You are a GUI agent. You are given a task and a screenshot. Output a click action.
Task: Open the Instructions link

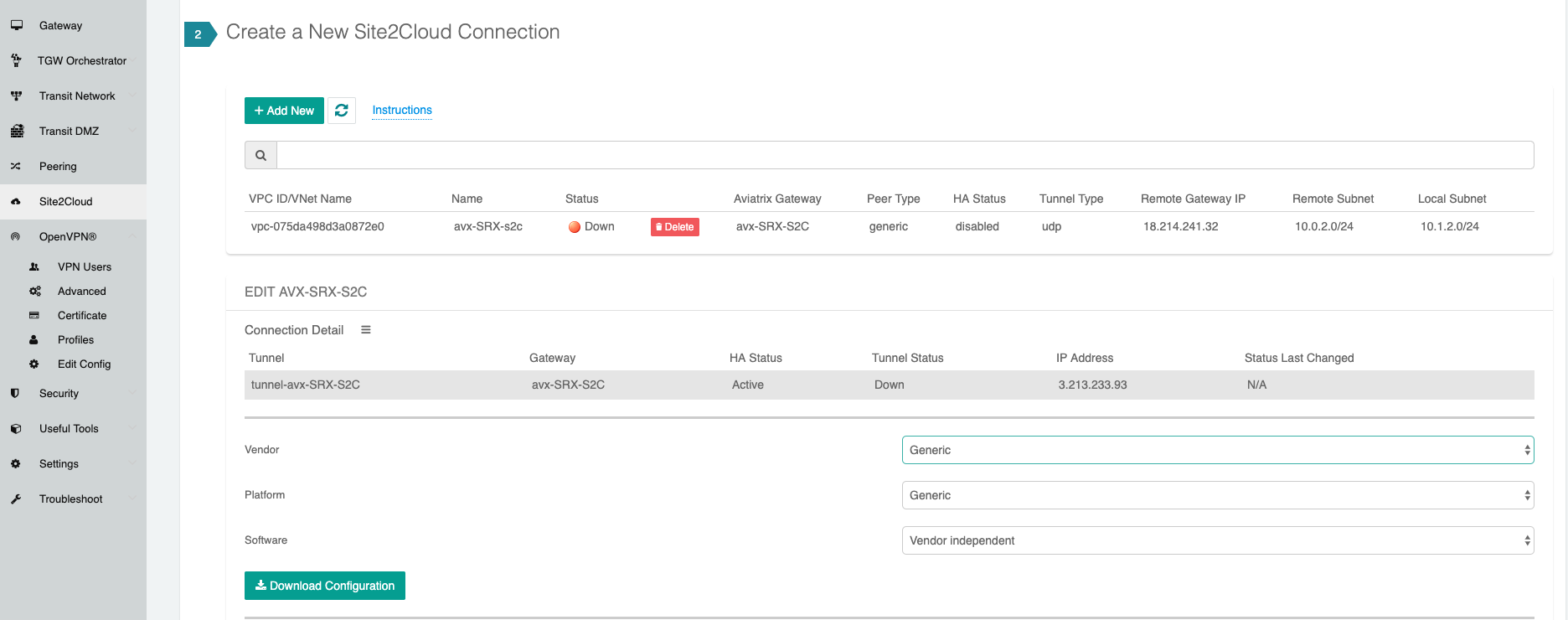[x=402, y=110]
